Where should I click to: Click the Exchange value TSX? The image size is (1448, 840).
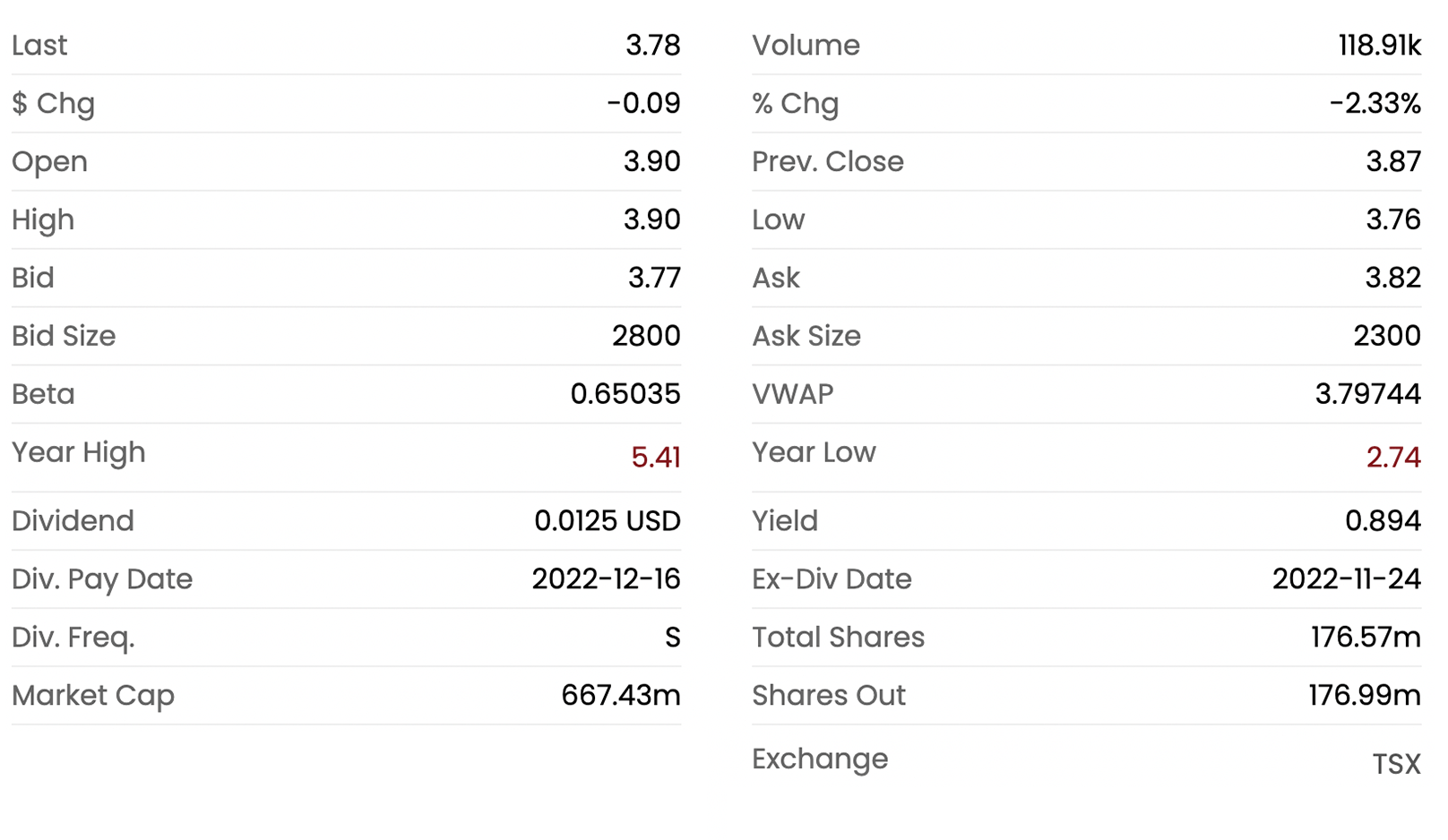click(x=1396, y=764)
